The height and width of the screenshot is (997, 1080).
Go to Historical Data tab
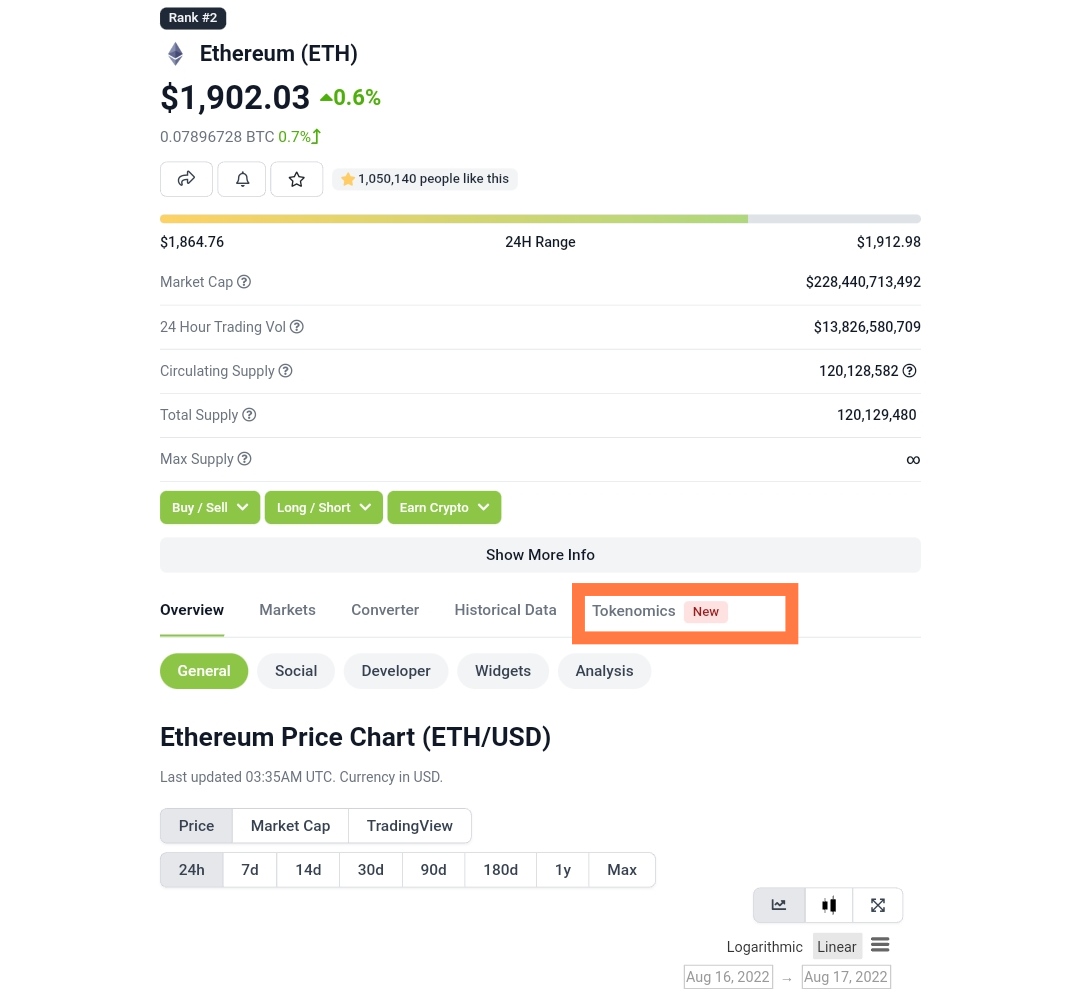coord(506,610)
